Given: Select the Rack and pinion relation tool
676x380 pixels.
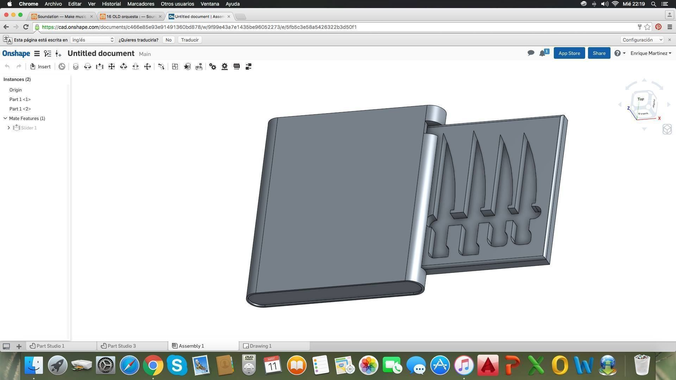Looking at the screenshot, I should point(225,66).
